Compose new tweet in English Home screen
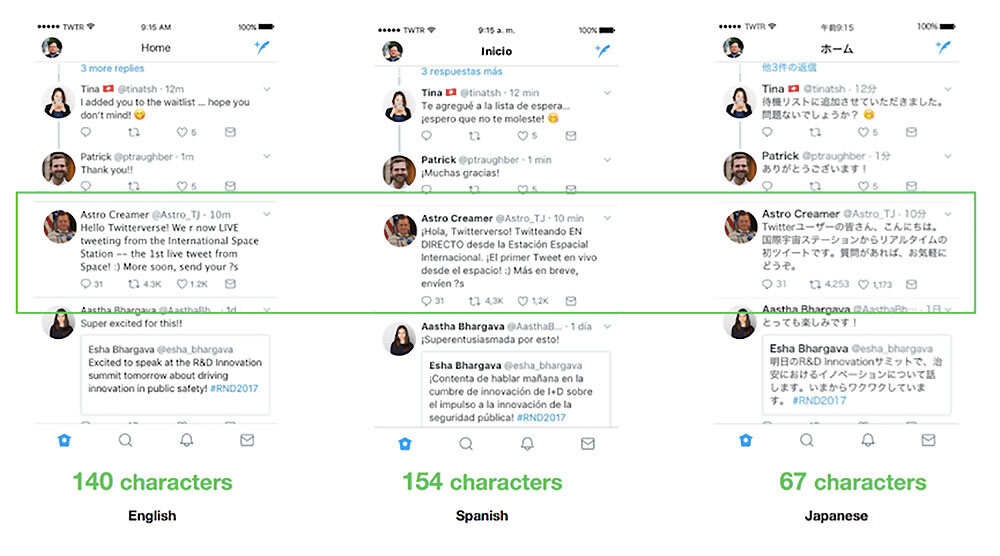 tap(261, 47)
